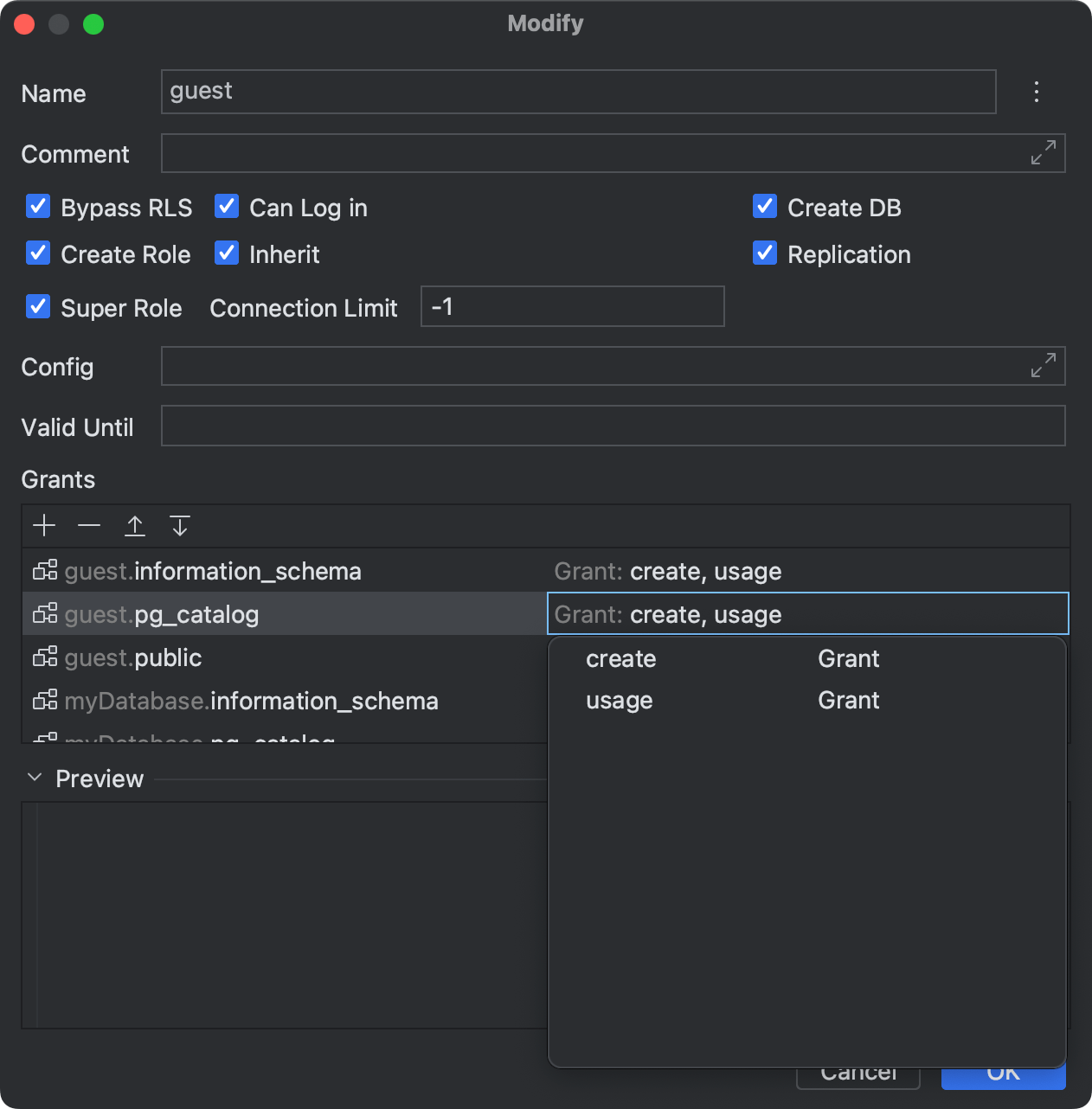Image resolution: width=1092 pixels, height=1109 pixels.
Task: Expand the Comment field with its diagonal arrow icon
Action: click(x=1044, y=153)
